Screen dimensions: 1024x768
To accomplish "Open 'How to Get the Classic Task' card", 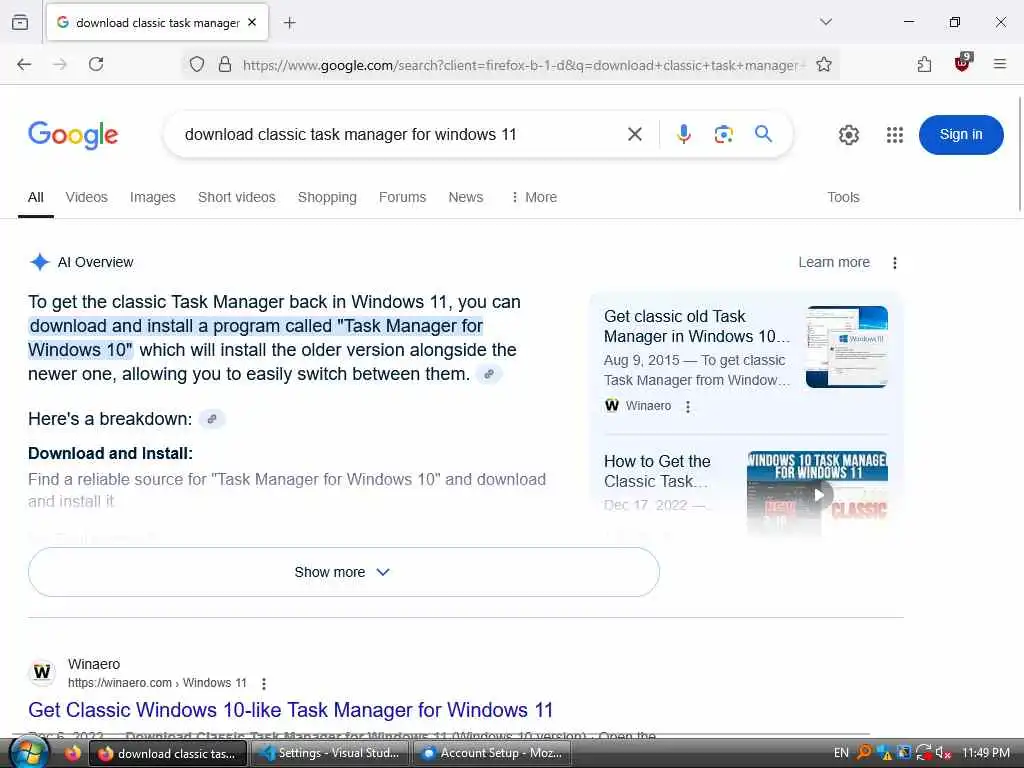I will tap(657, 471).
